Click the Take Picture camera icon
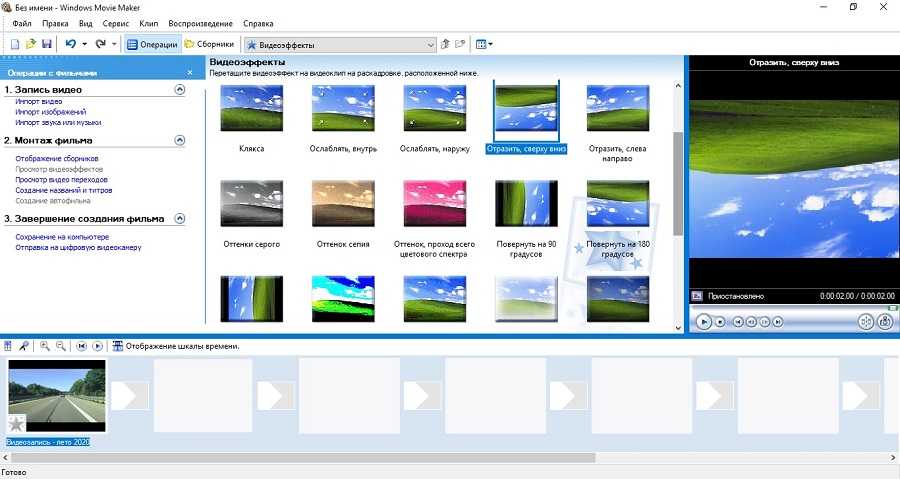This screenshot has width=900, height=479. pos(884,321)
